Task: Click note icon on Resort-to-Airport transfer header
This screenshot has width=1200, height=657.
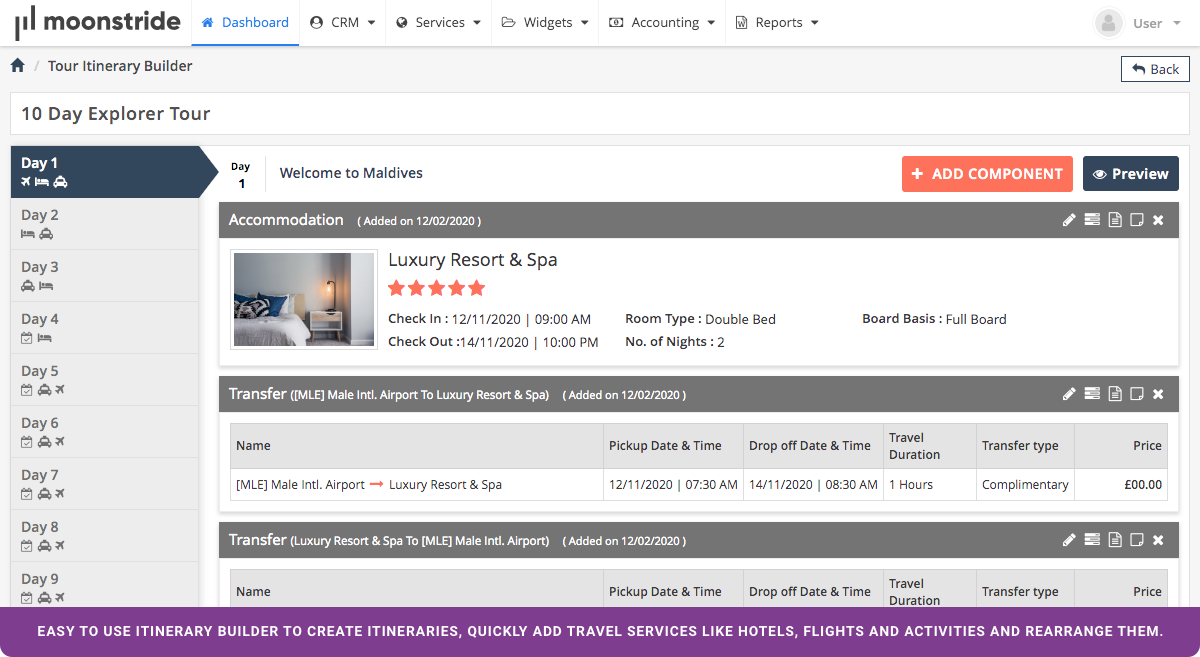Action: coord(1136,540)
